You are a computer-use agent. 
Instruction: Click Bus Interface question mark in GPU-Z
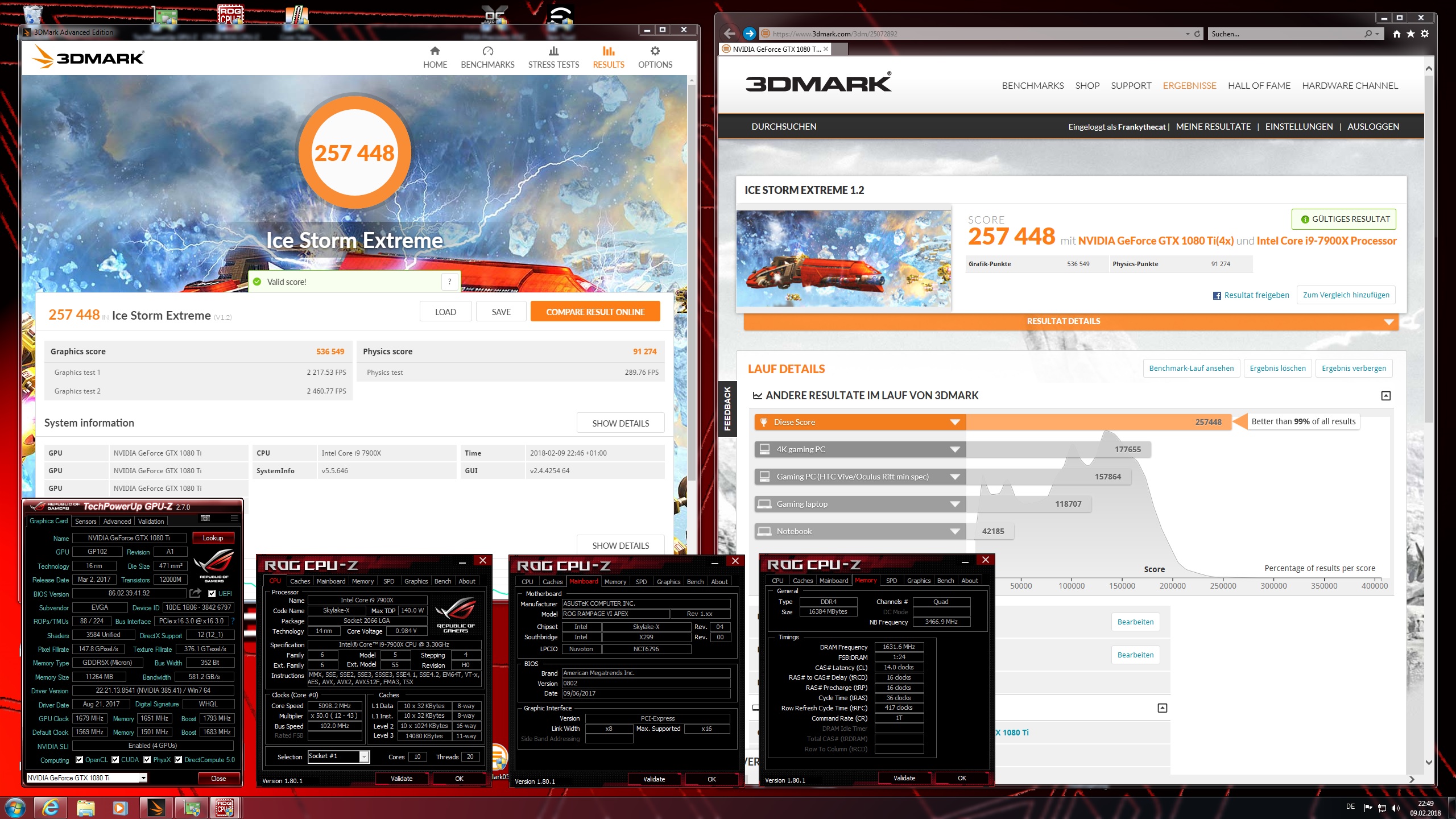click(x=233, y=621)
